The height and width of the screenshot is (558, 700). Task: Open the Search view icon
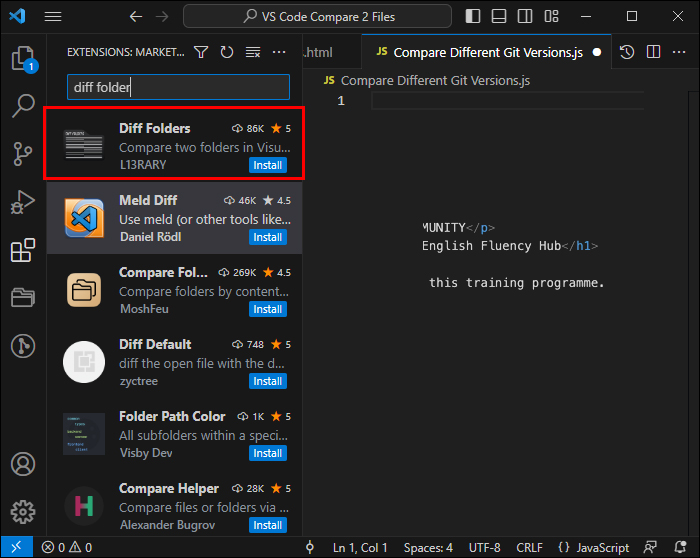[x=23, y=105]
